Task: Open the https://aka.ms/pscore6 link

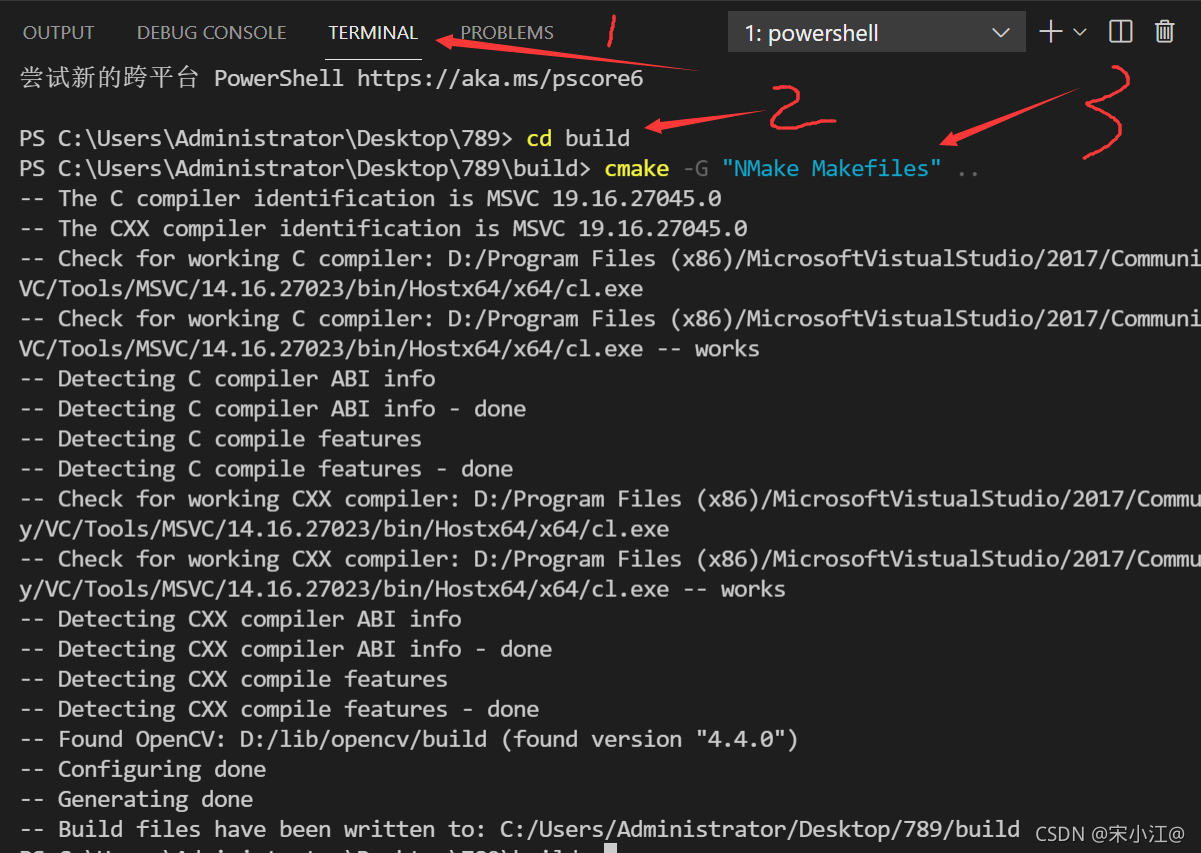Action: coord(500,78)
